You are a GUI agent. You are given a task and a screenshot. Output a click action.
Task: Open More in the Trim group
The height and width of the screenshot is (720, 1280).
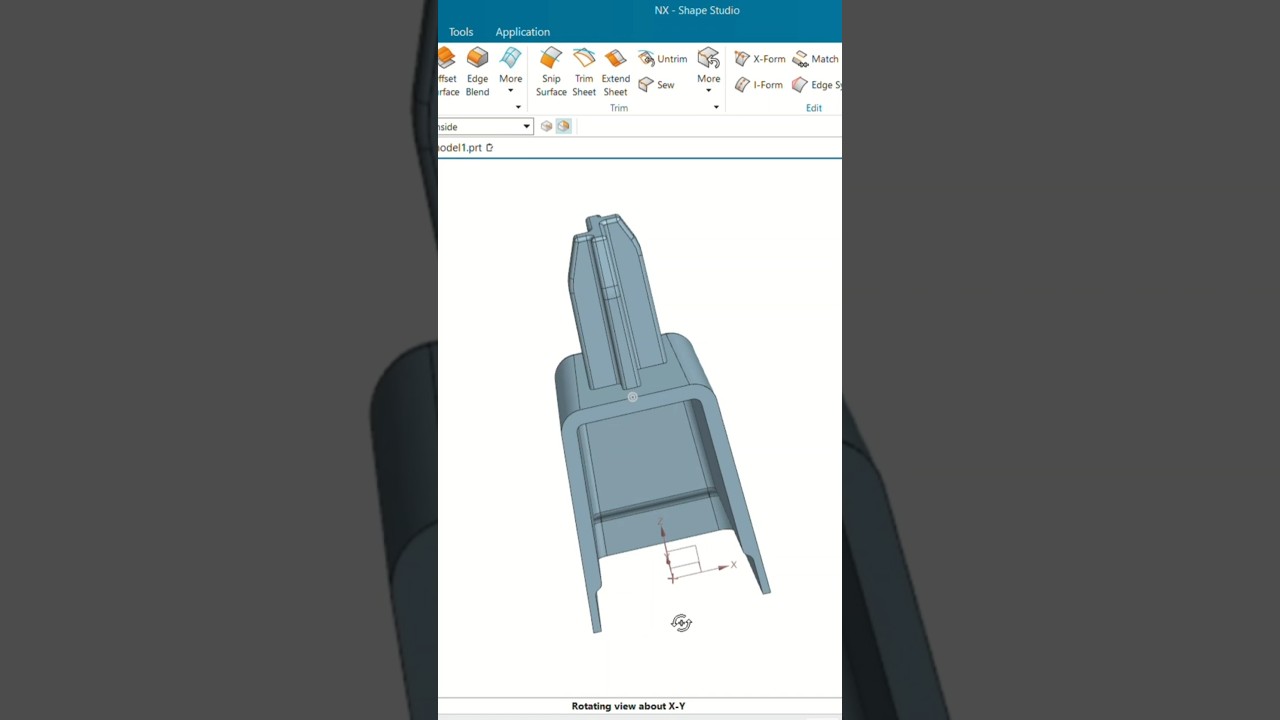click(x=709, y=70)
